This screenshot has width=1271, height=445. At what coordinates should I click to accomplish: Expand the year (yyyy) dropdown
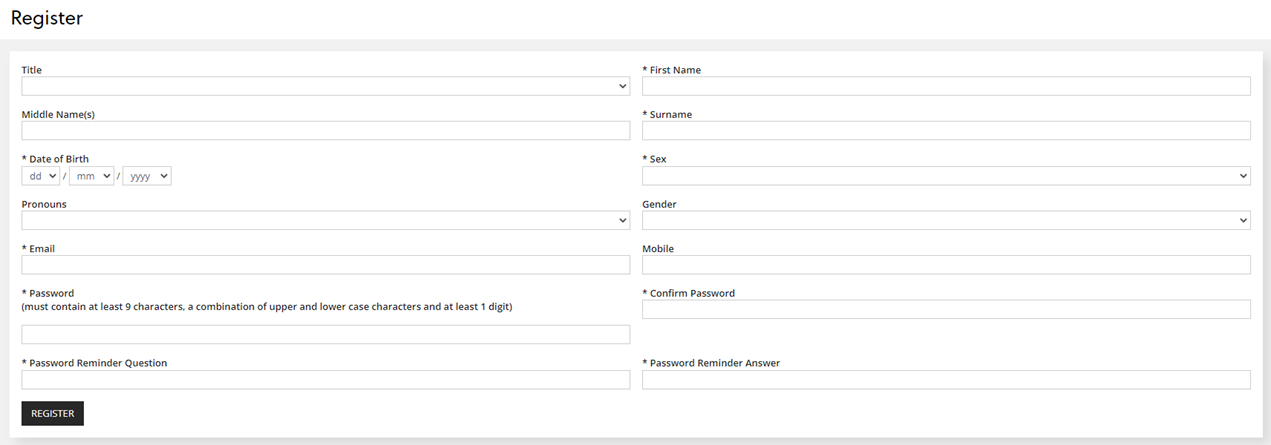point(147,176)
